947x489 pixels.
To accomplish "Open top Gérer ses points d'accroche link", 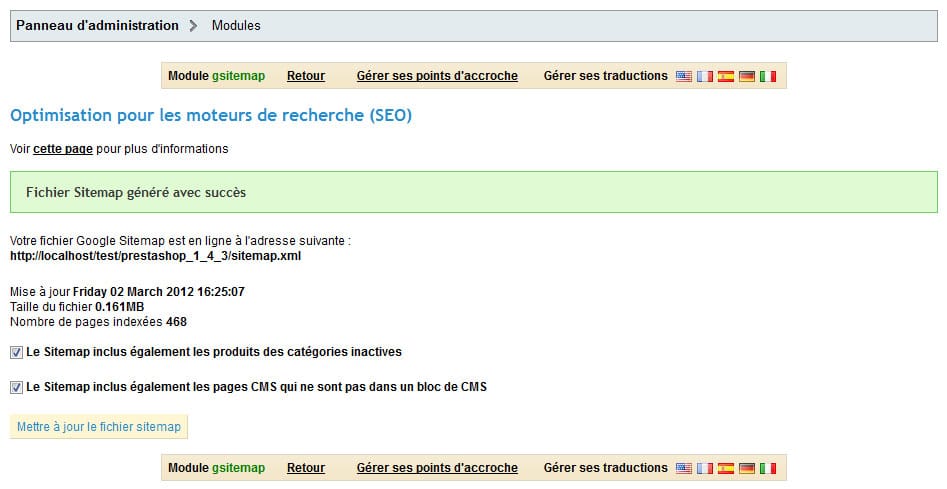I will [x=437, y=76].
